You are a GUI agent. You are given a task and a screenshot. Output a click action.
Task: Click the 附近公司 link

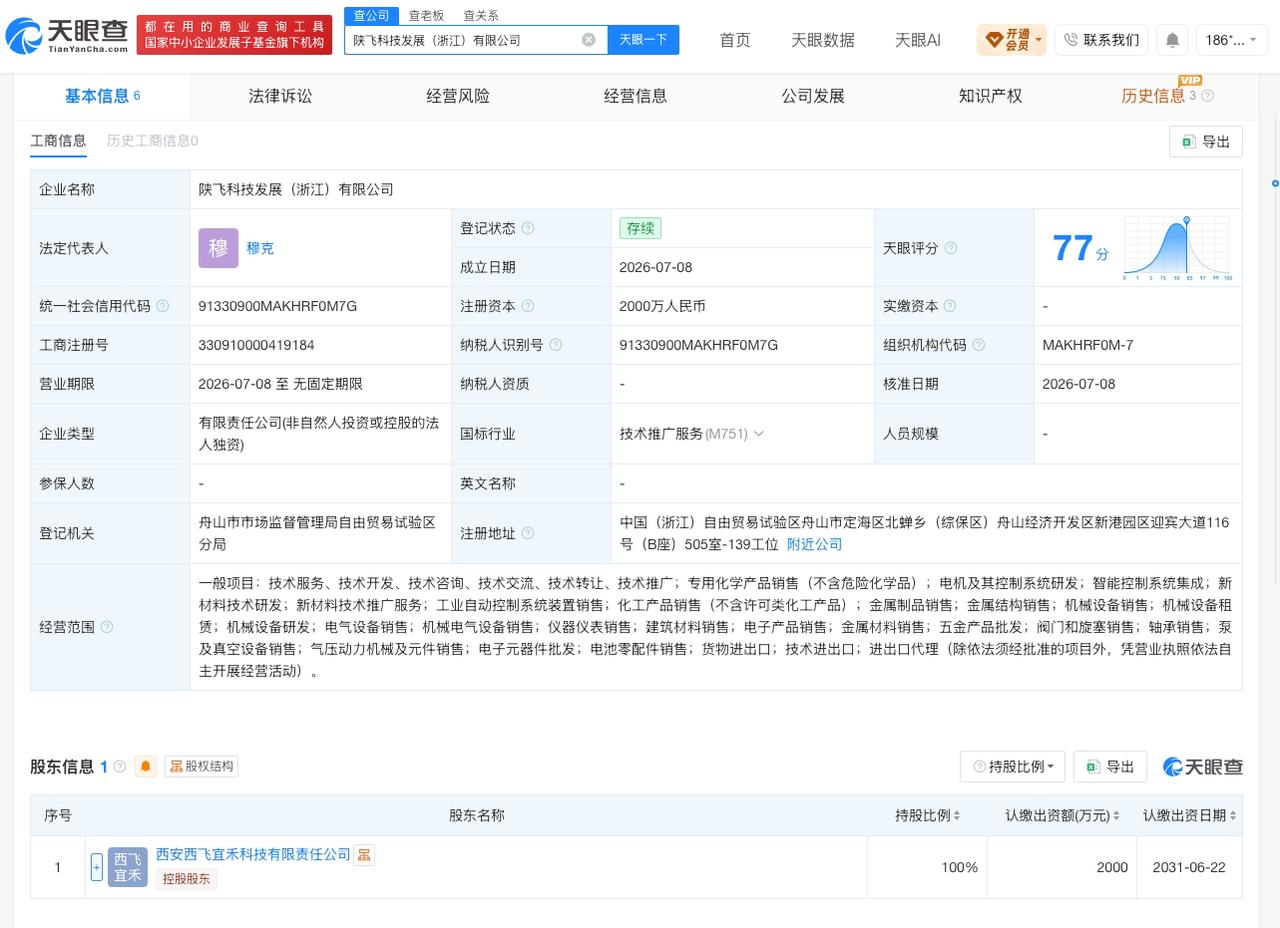[x=814, y=544]
